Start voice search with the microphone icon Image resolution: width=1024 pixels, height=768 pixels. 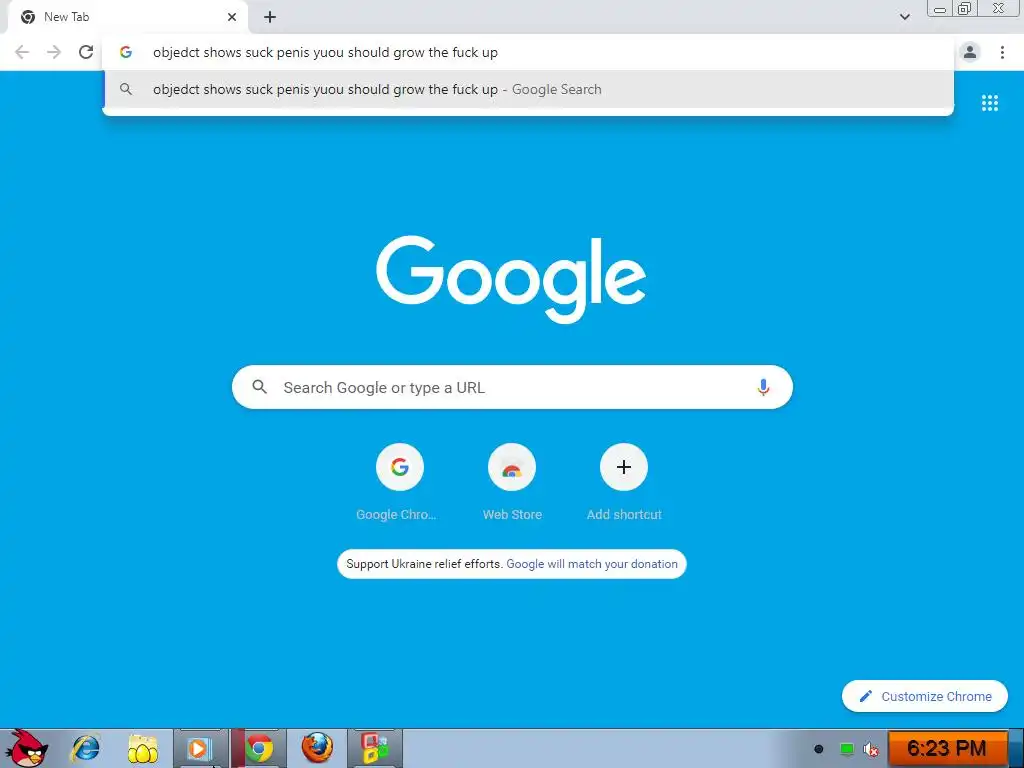coord(763,387)
